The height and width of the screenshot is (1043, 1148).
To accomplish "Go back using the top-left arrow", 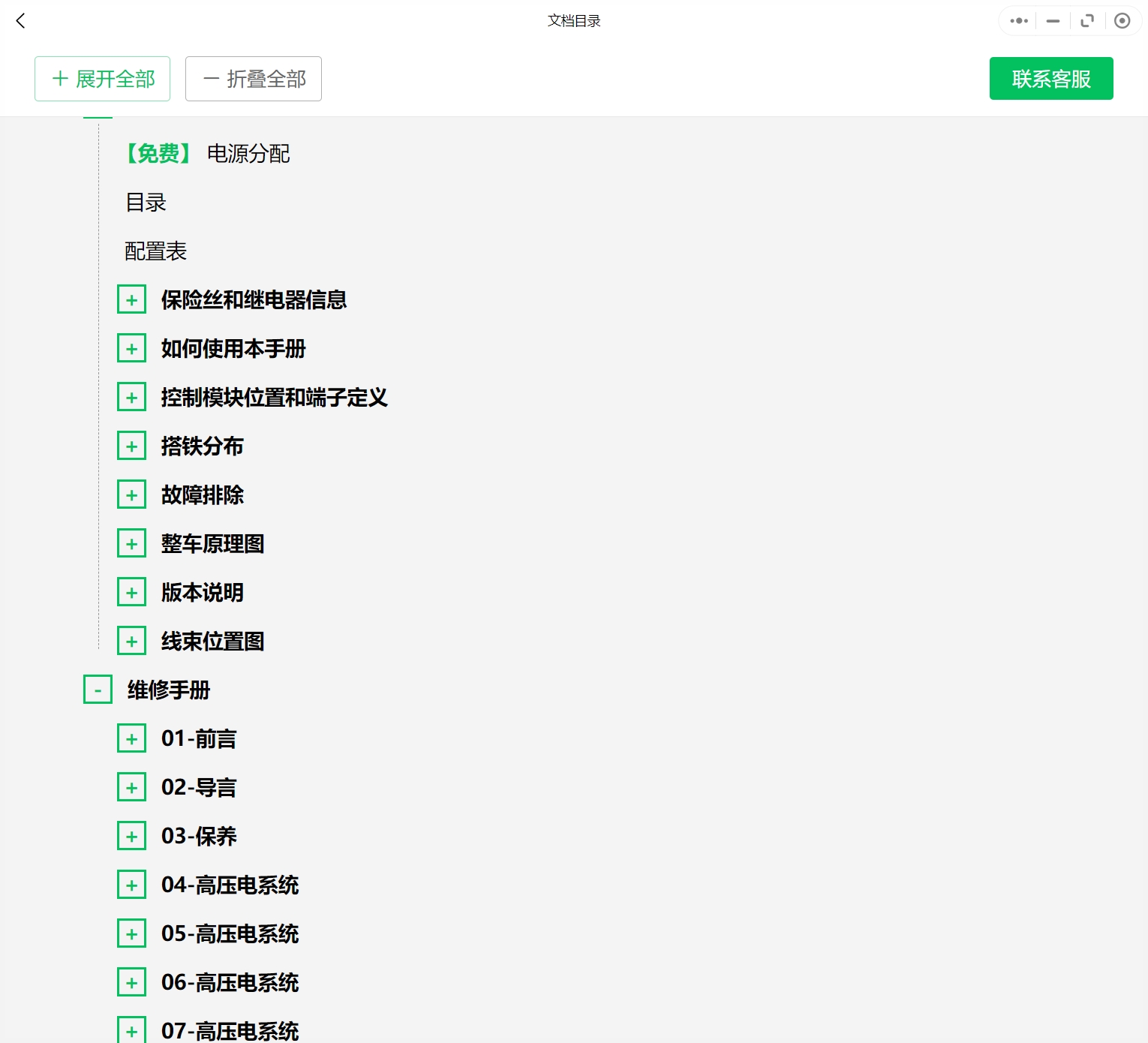I will click(x=21, y=21).
